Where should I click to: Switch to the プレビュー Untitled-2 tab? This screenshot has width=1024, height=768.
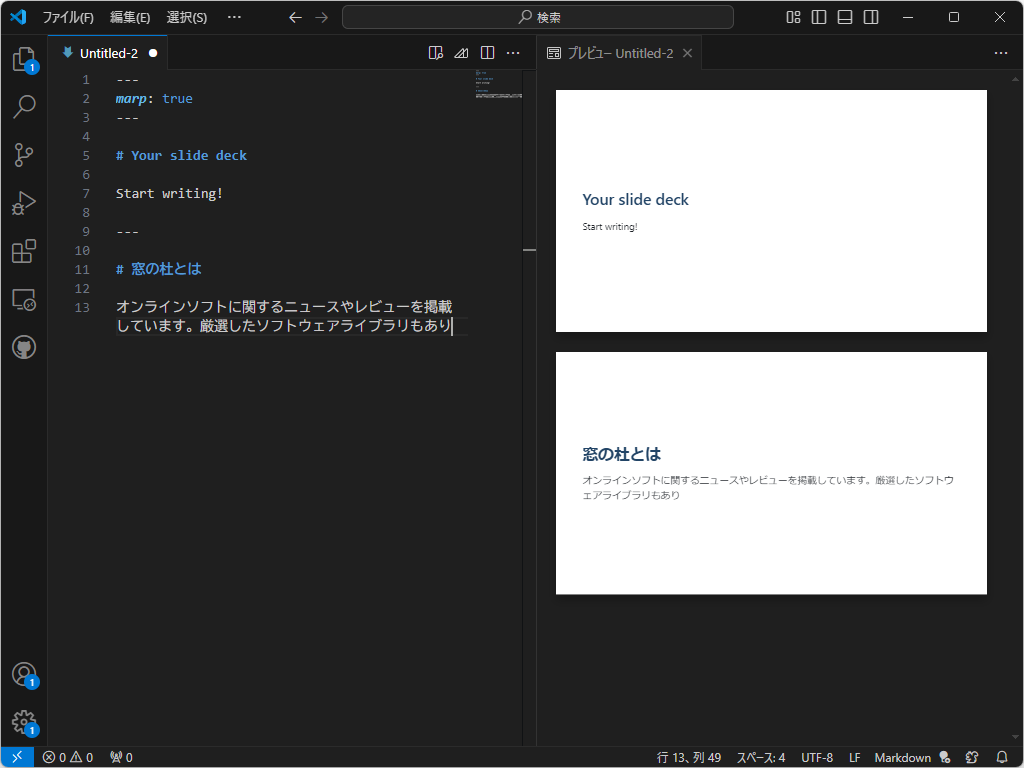tap(615, 52)
